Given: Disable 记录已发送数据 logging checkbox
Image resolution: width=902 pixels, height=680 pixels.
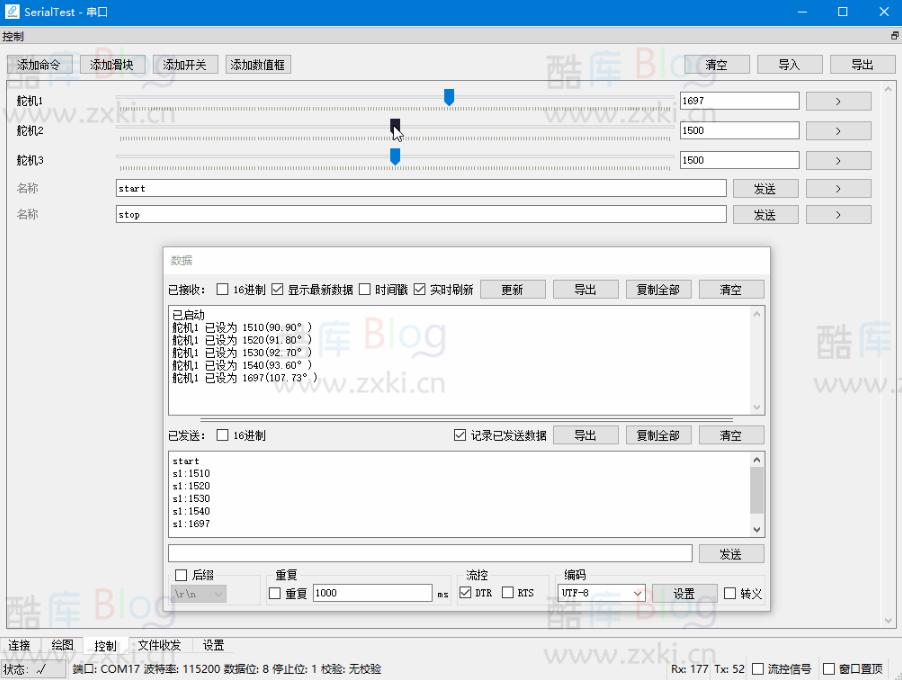Looking at the screenshot, I should [456, 435].
